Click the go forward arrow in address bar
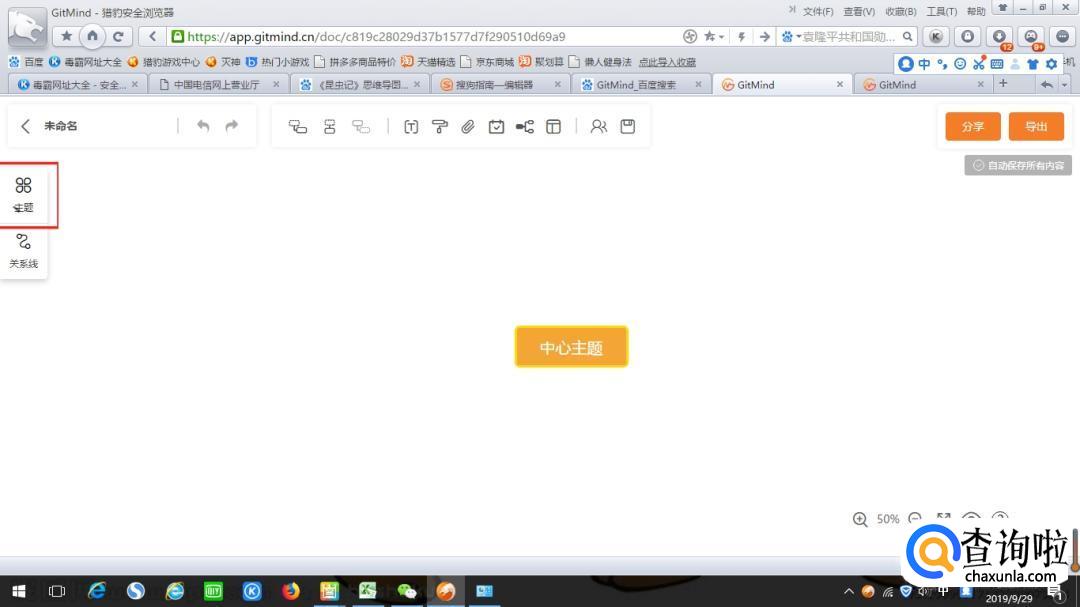 [765, 37]
